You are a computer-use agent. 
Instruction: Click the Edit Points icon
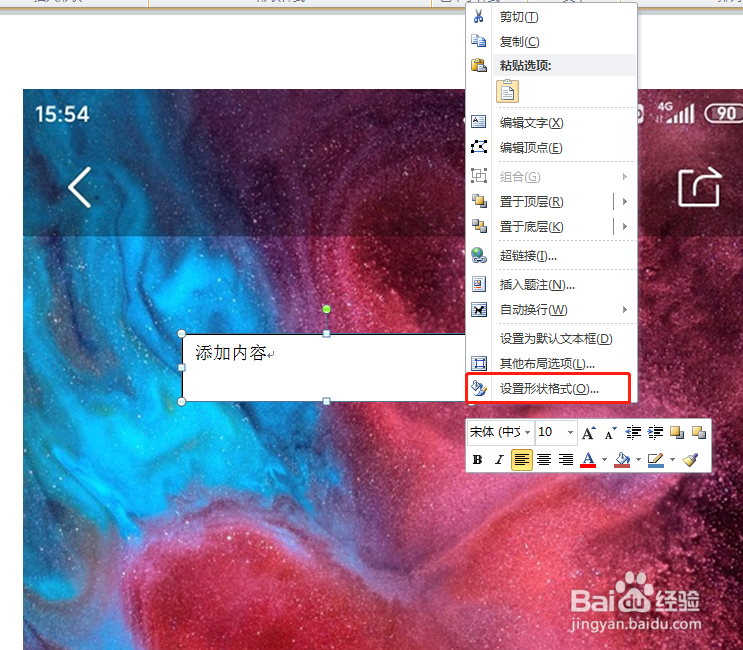479,147
